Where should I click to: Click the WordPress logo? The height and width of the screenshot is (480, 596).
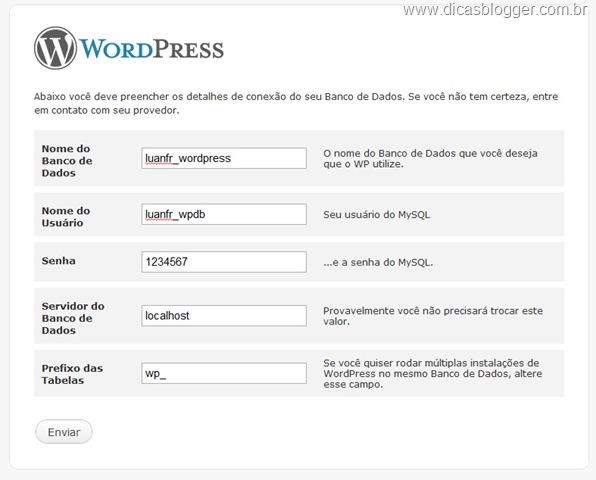129,48
